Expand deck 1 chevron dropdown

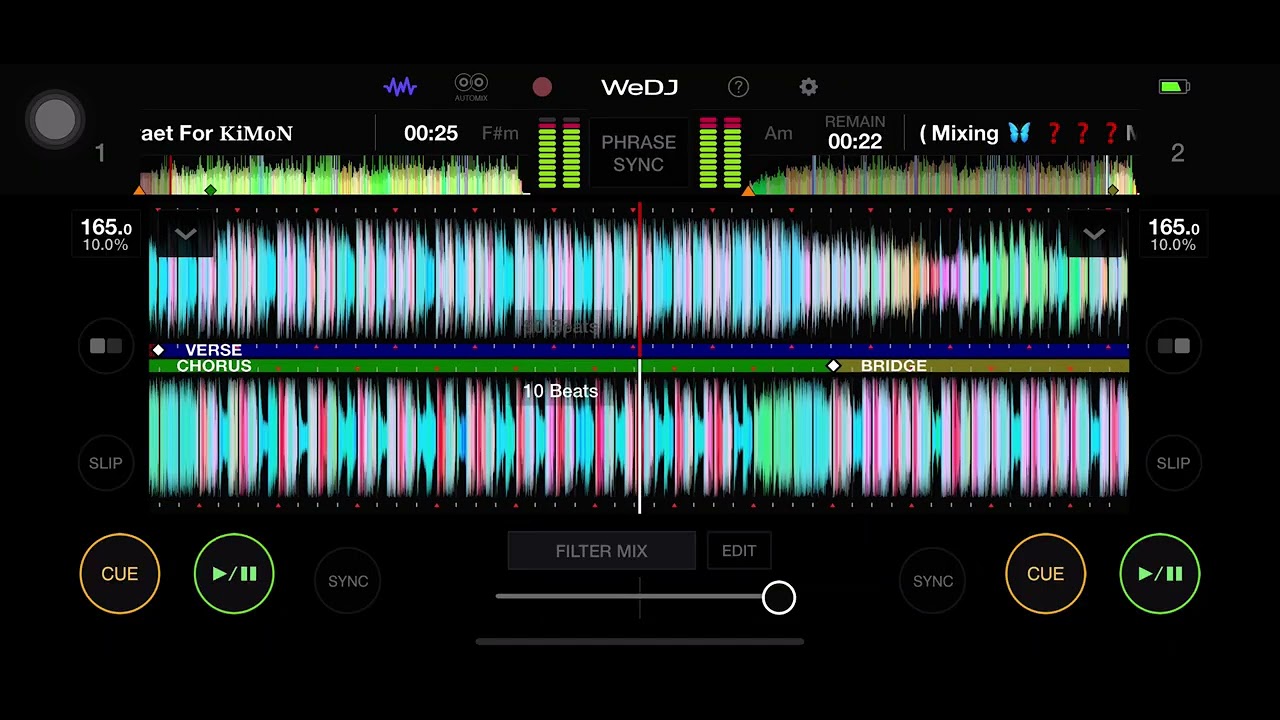click(185, 235)
